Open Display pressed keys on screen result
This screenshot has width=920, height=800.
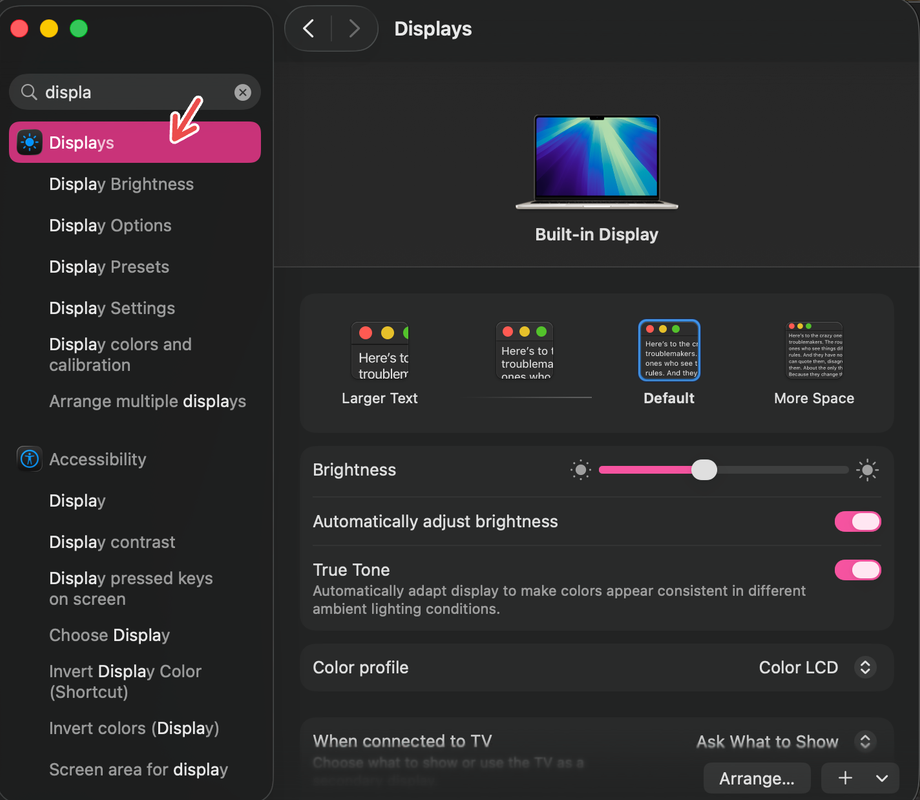131,589
